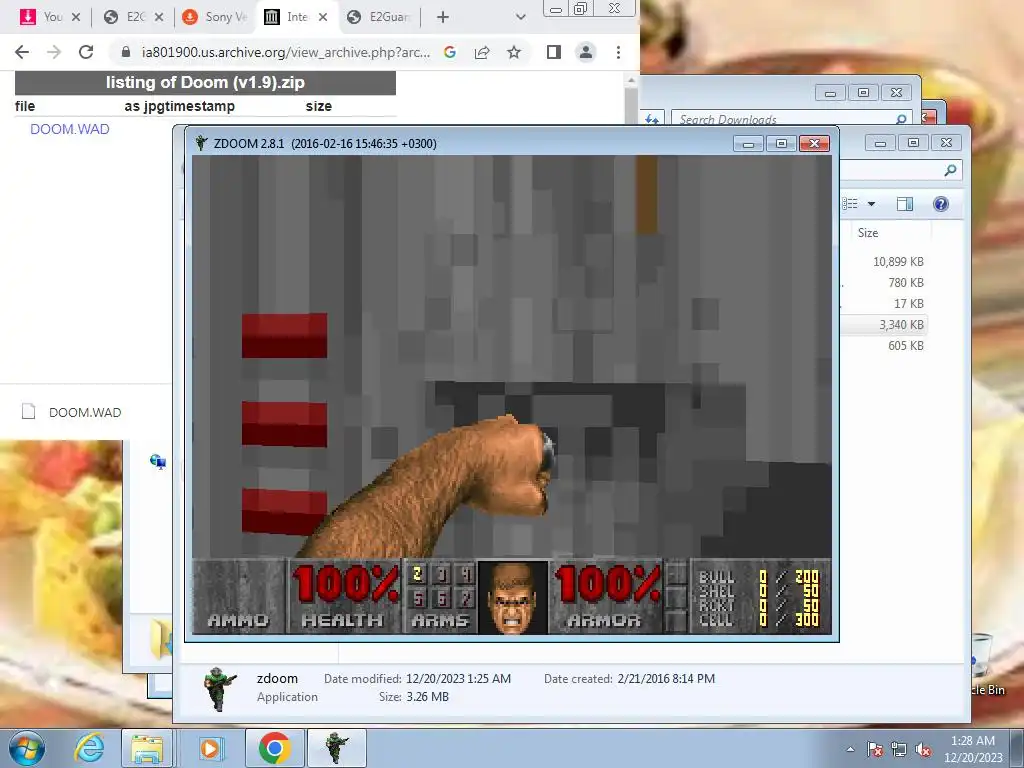Click the muted volume tray icon
1024x768 pixels.
click(x=923, y=749)
